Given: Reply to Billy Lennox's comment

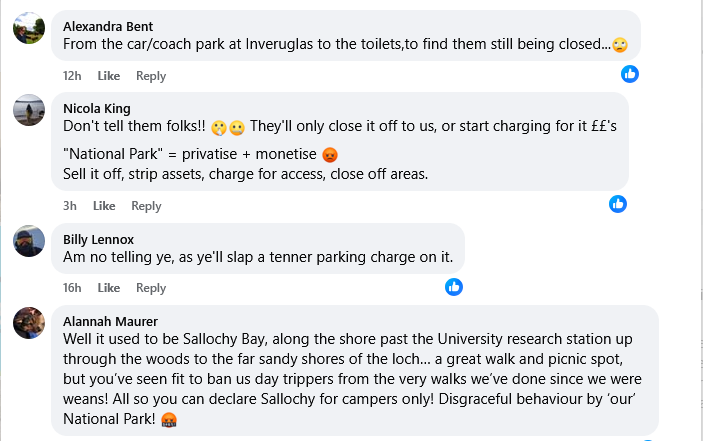Looking at the screenshot, I should (x=151, y=288).
